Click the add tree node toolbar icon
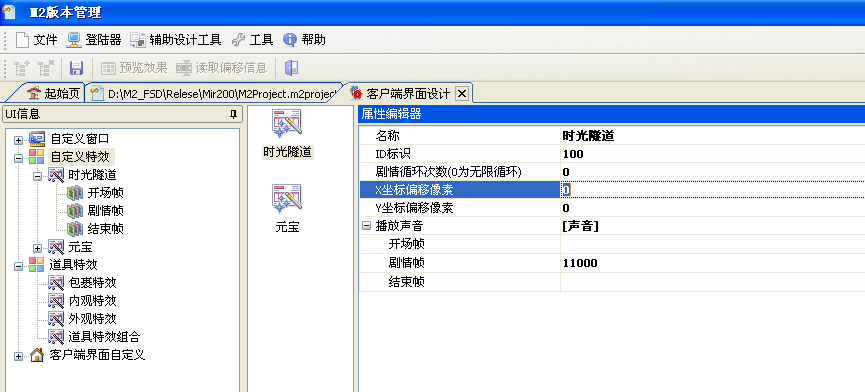 click(x=22, y=68)
